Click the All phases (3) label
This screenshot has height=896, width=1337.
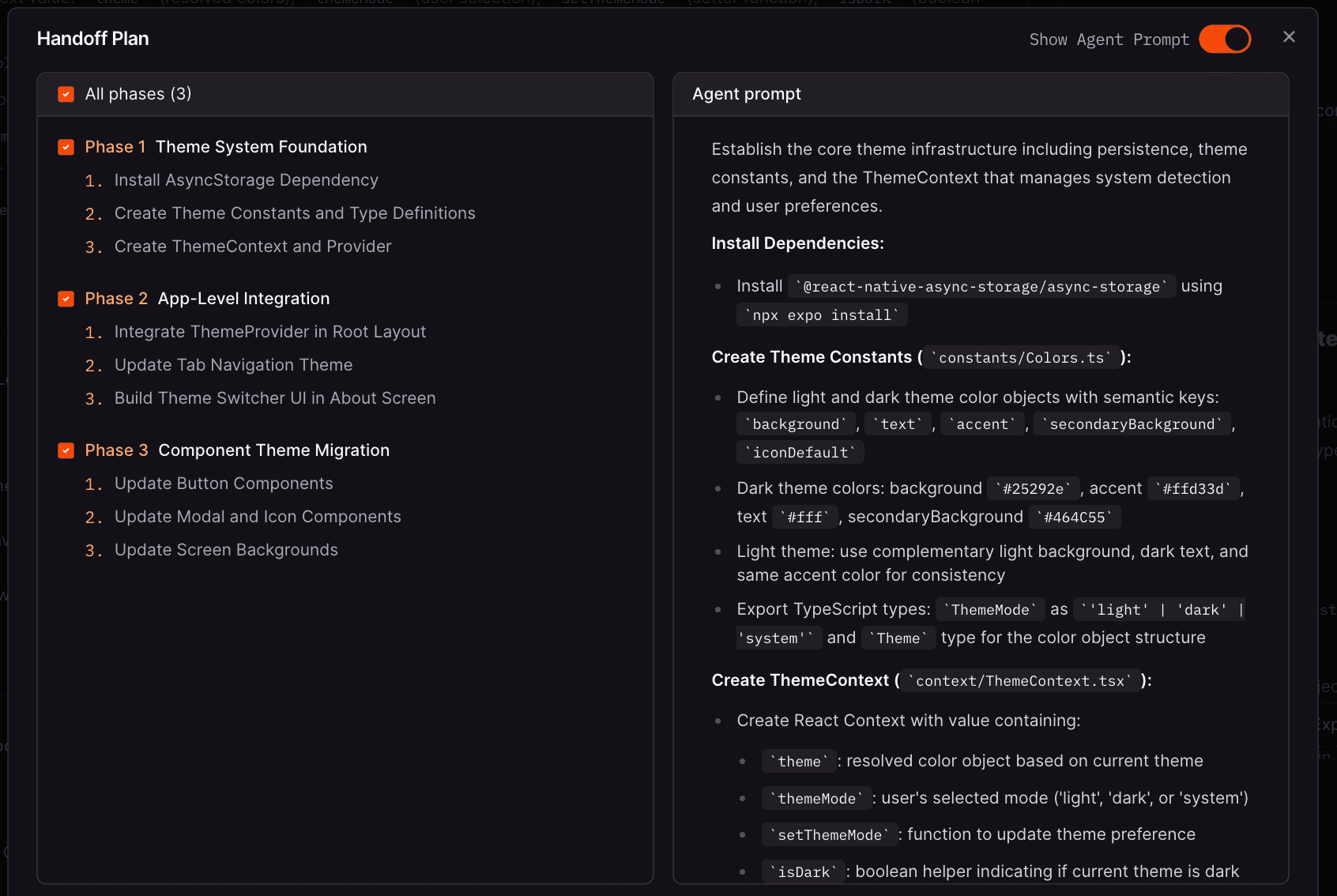point(138,94)
